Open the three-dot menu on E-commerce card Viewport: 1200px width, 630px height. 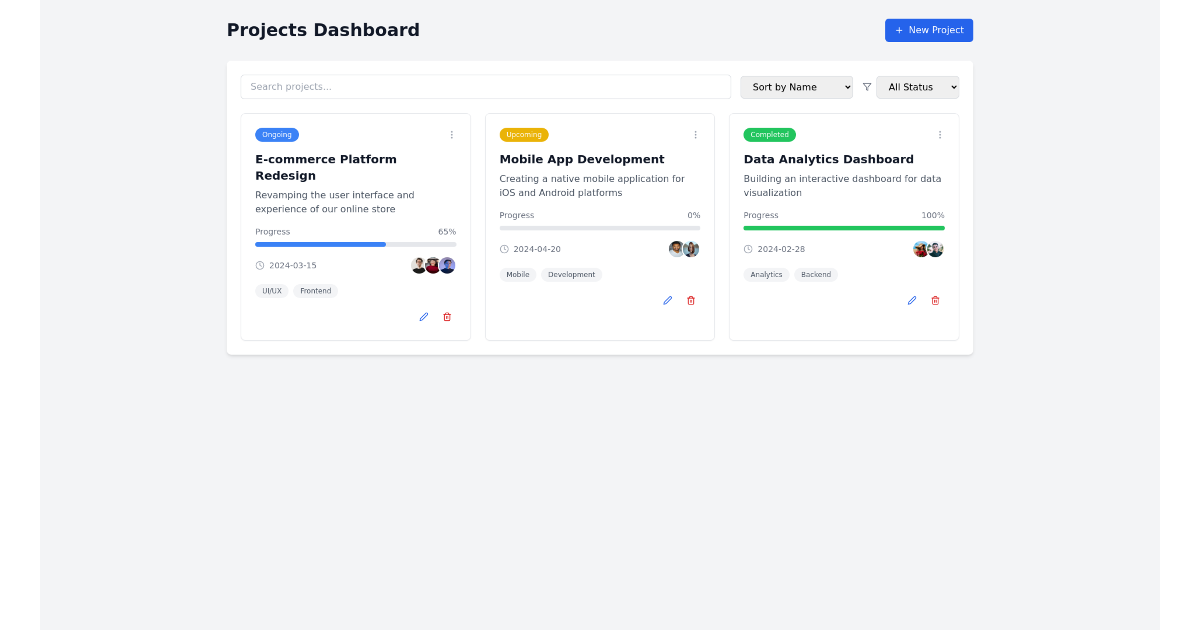coord(451,134)
